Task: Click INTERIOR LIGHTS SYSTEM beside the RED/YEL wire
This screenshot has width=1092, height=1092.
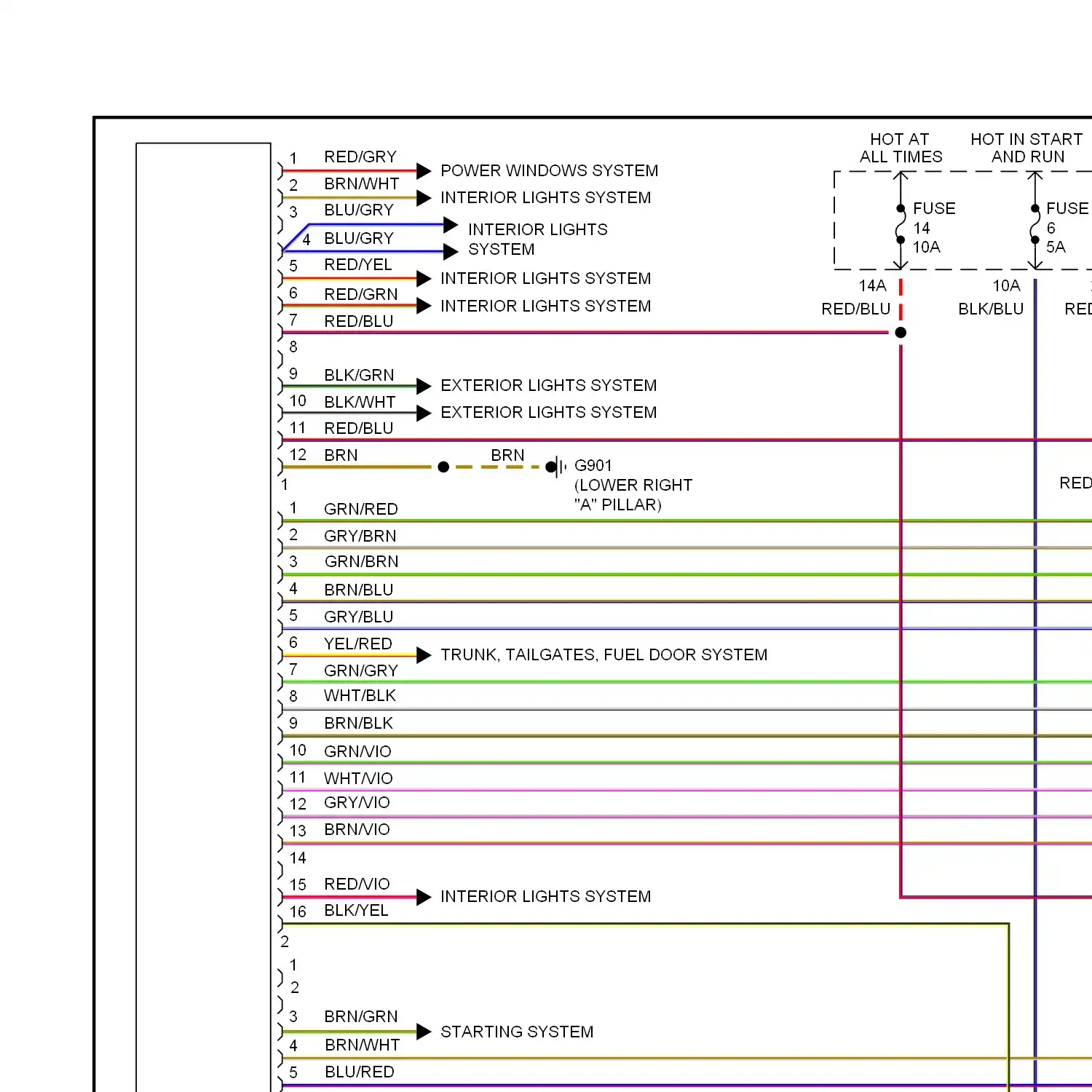Action: pos(545,278)
